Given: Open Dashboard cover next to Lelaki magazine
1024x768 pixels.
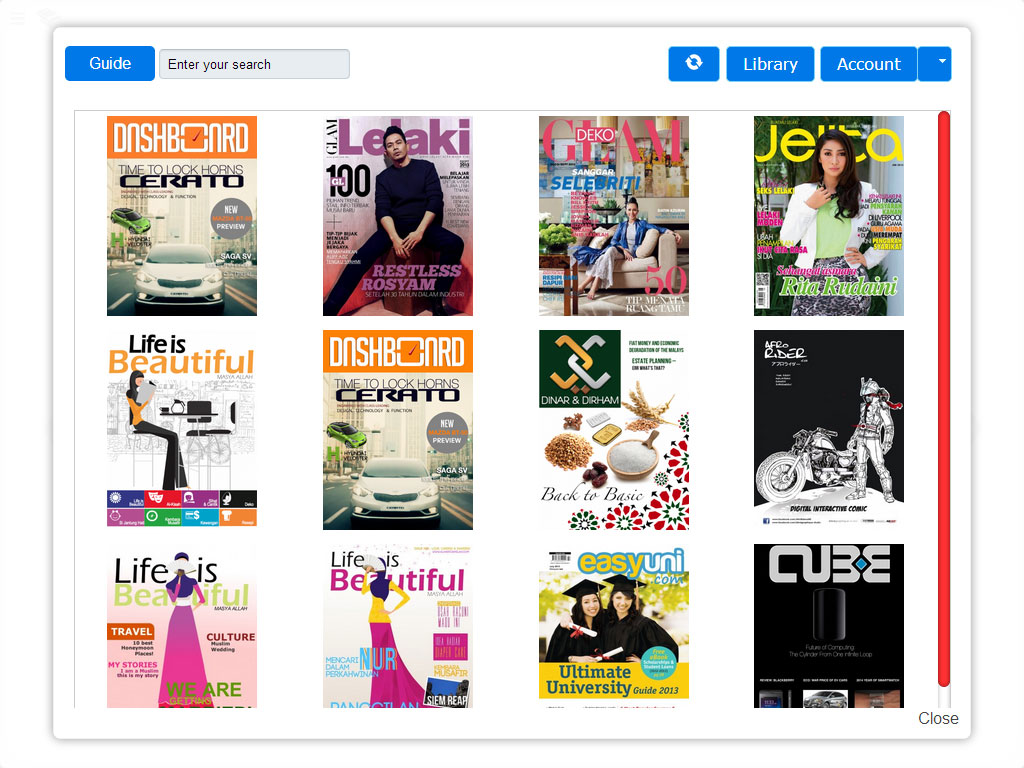Looking at the screenshot, I should [x=182, y=216].
